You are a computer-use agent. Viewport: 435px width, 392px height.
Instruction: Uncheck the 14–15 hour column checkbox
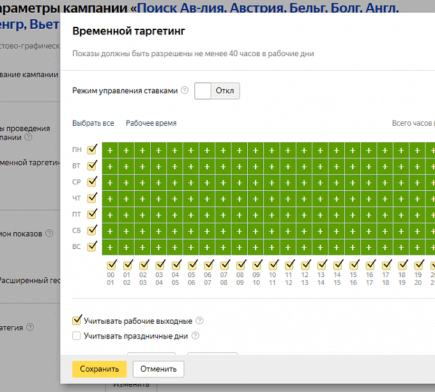tap(338, 265)
